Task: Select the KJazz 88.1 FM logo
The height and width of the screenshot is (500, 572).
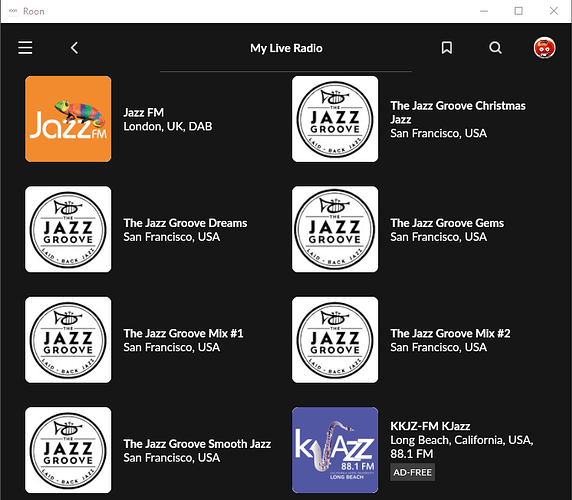Action: pyautogui.click(x=335, y=450)
